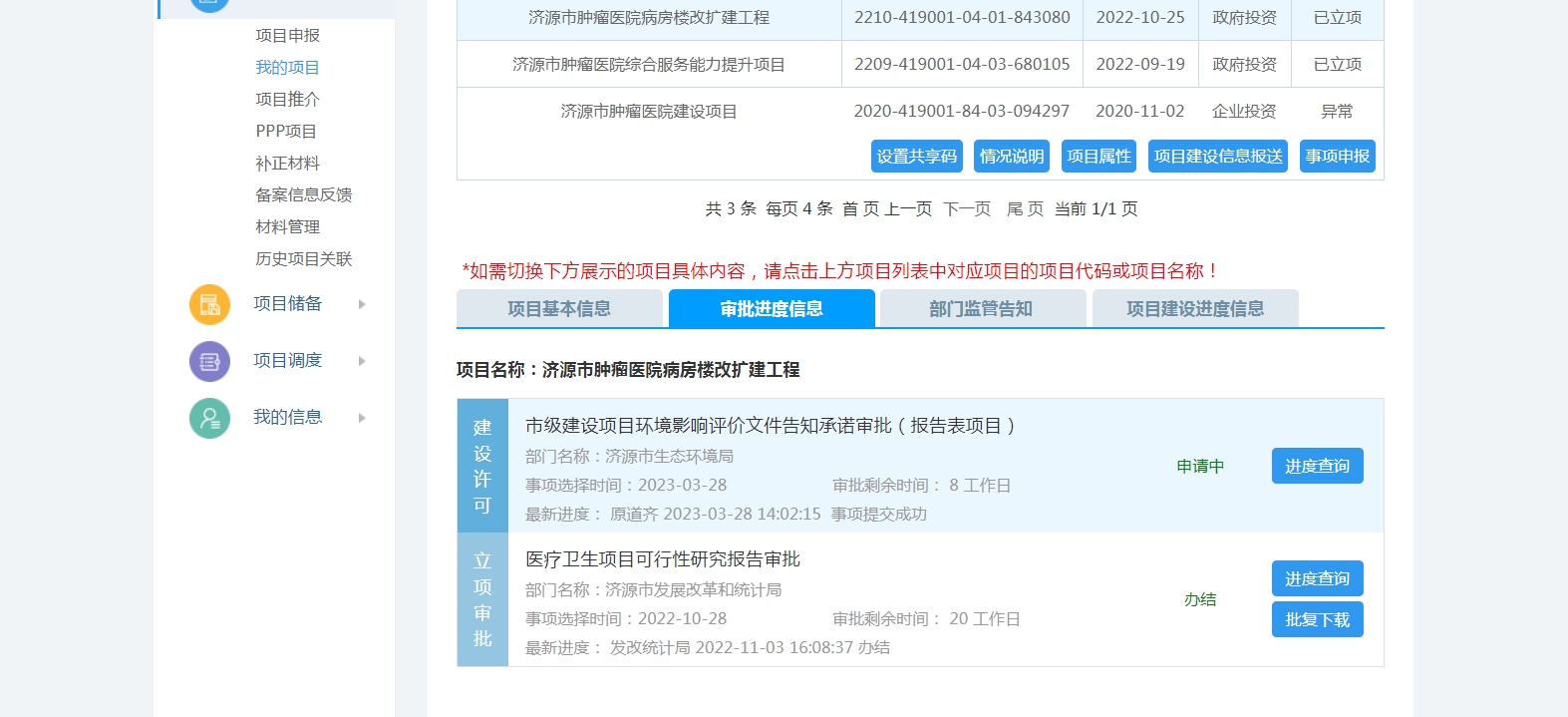This screenshot has width=1568, height=717.
Task: Click 上一页 pagination link
Action: pos(909,209)
